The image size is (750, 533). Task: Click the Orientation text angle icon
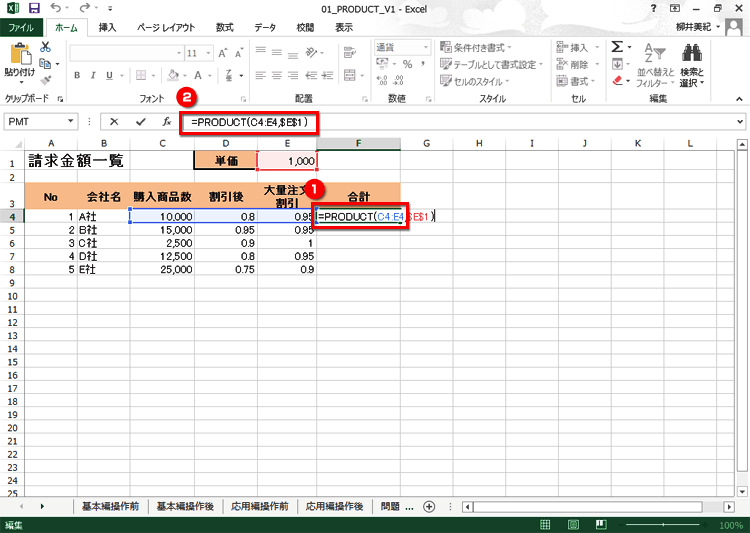[311, 52]
